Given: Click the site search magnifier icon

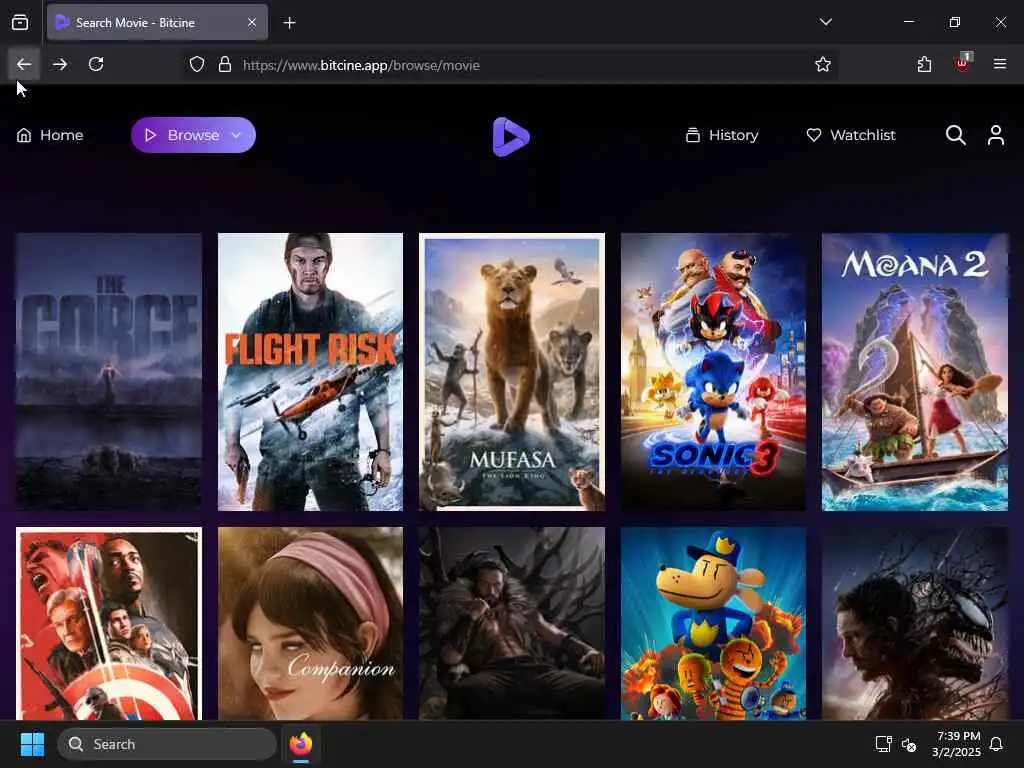Looking at the screenshot, I should coord(955,135).
